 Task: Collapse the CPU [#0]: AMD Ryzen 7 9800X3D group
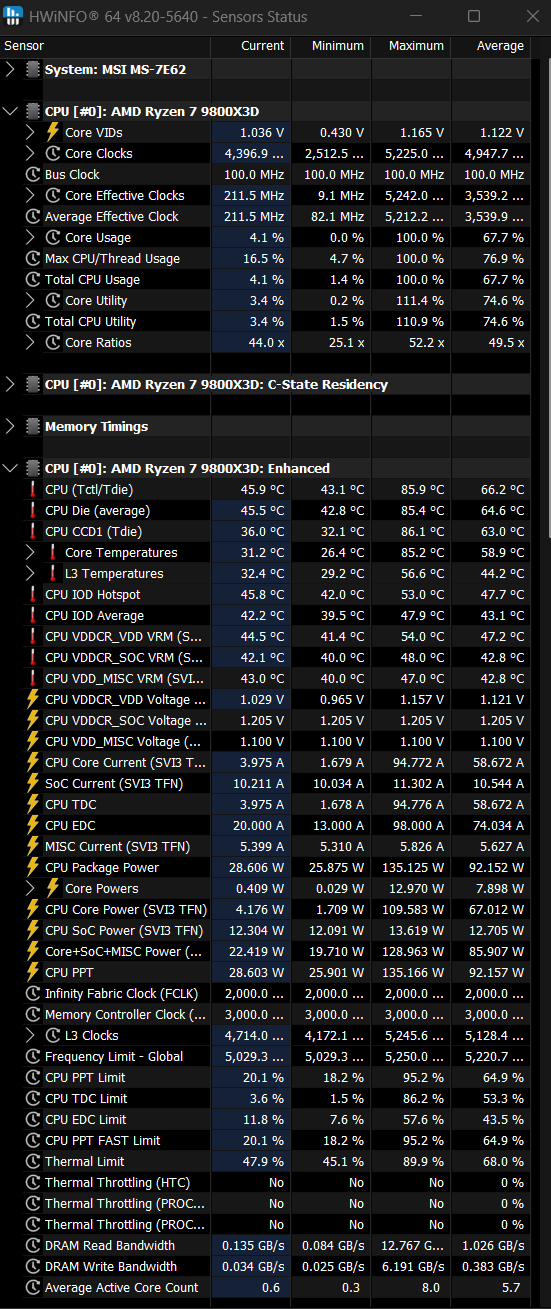[x=11, y=111]
